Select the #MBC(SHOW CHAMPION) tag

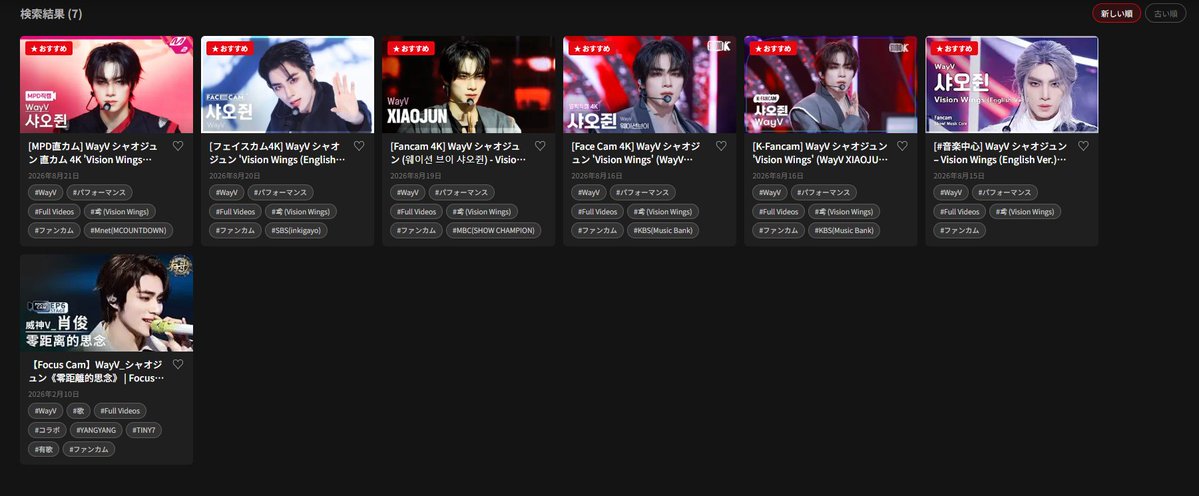coord(493,230)
